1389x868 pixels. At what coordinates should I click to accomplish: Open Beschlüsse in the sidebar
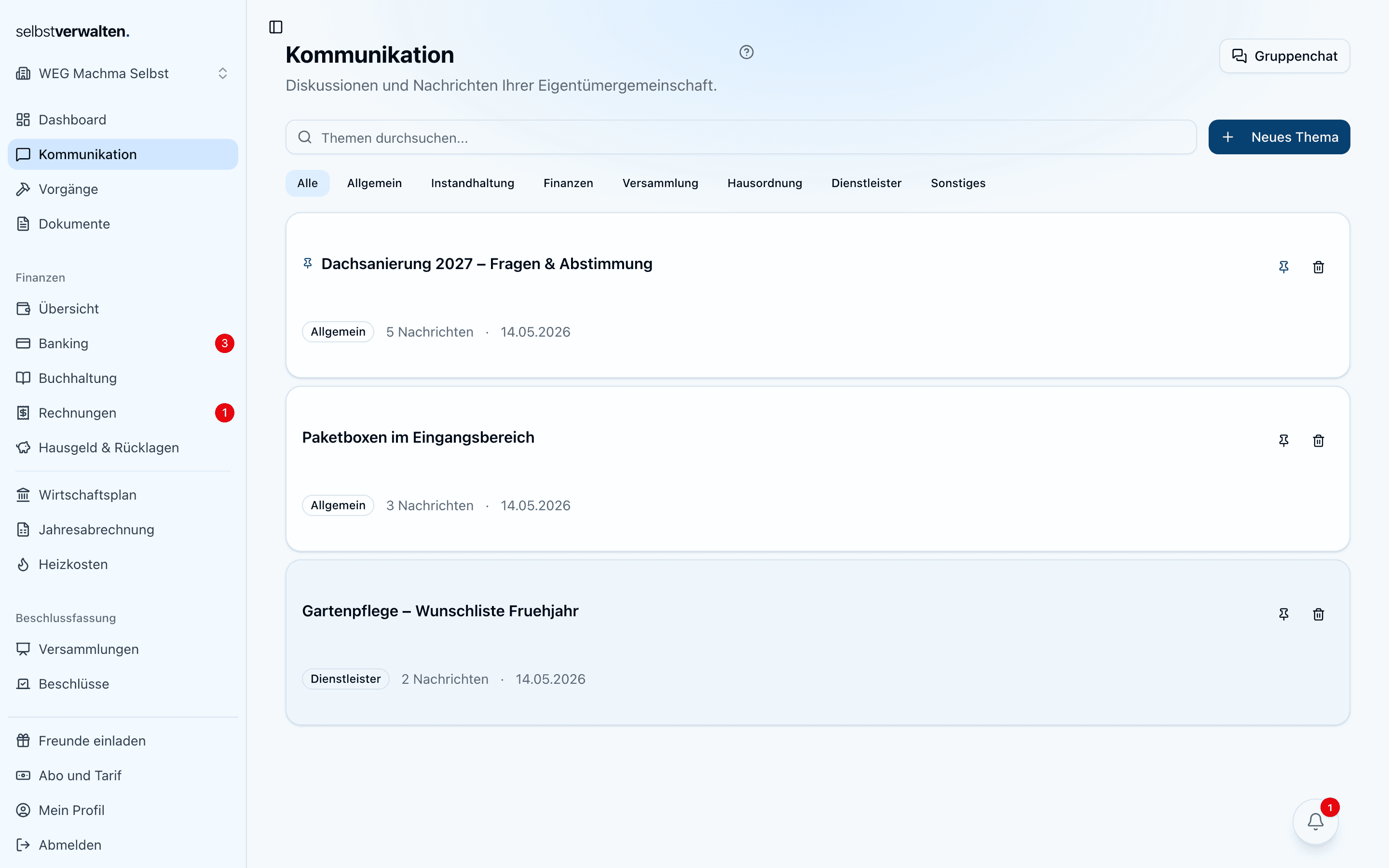[x=123, y=684]
